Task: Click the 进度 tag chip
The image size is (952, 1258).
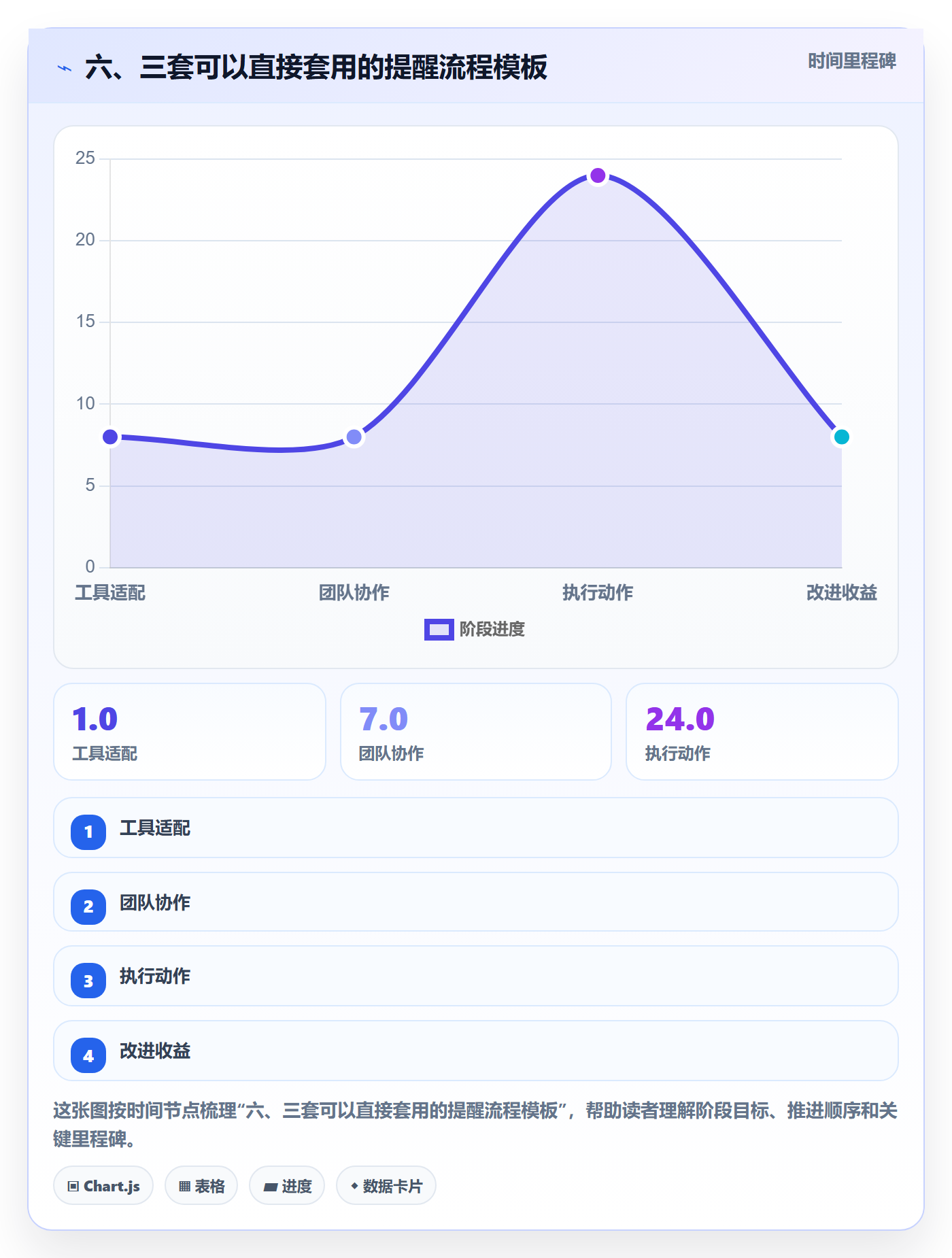Action: pyautogui.click(x=287, y=1185)
